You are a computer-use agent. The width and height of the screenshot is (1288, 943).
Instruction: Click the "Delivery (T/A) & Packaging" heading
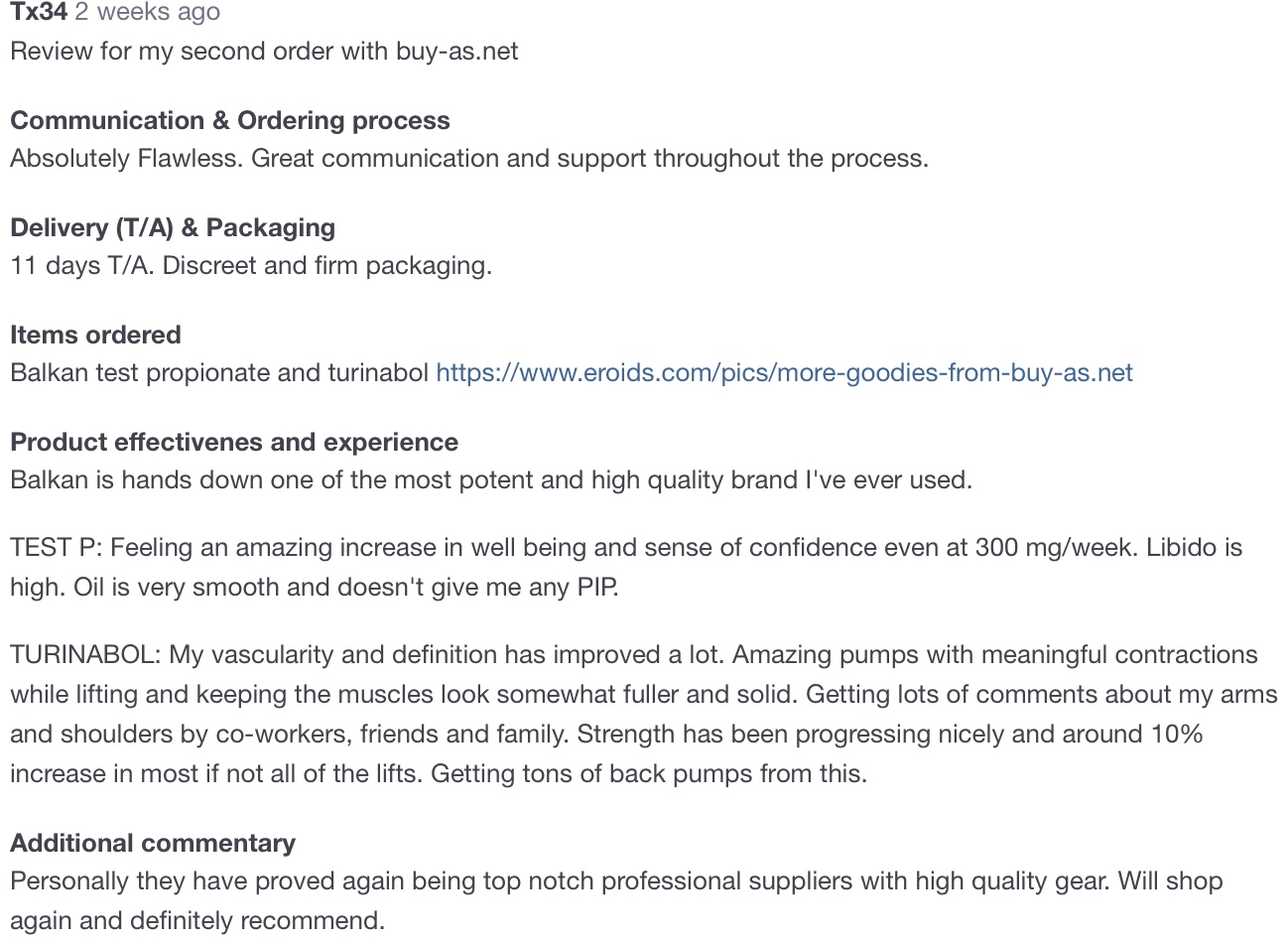pyautogui.click(x=173, y=228)
